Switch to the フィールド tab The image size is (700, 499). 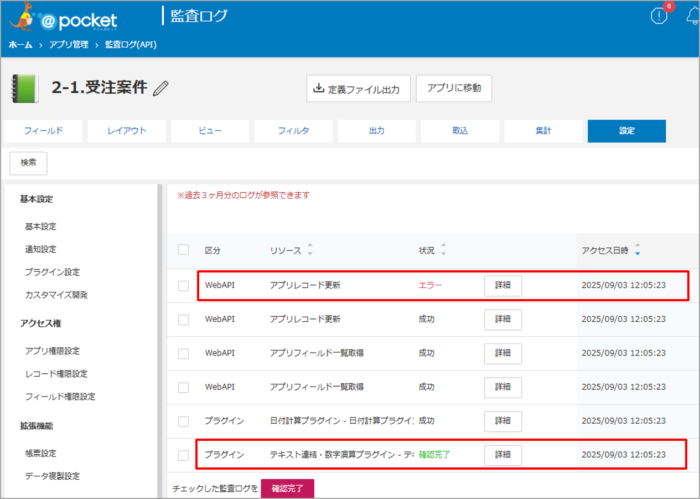pos(43,131)
